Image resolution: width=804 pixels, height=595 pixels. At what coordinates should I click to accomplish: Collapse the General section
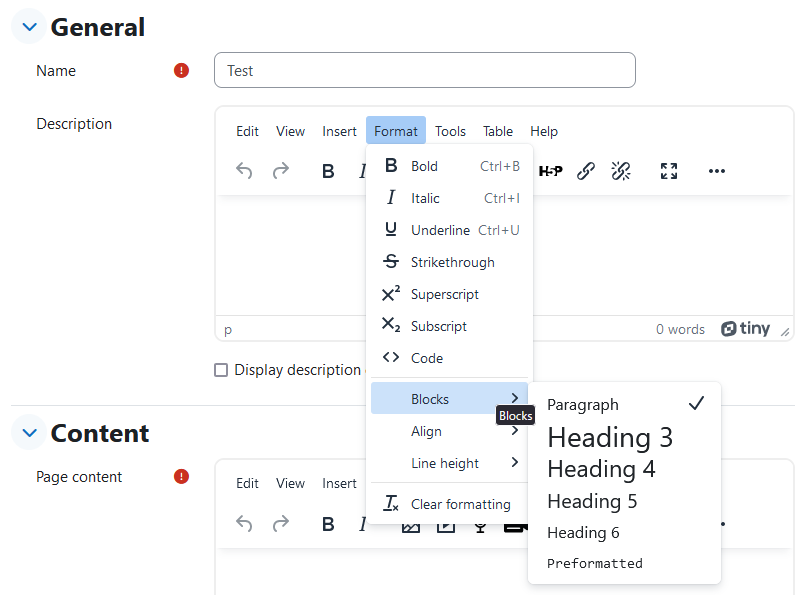(30, 27)
